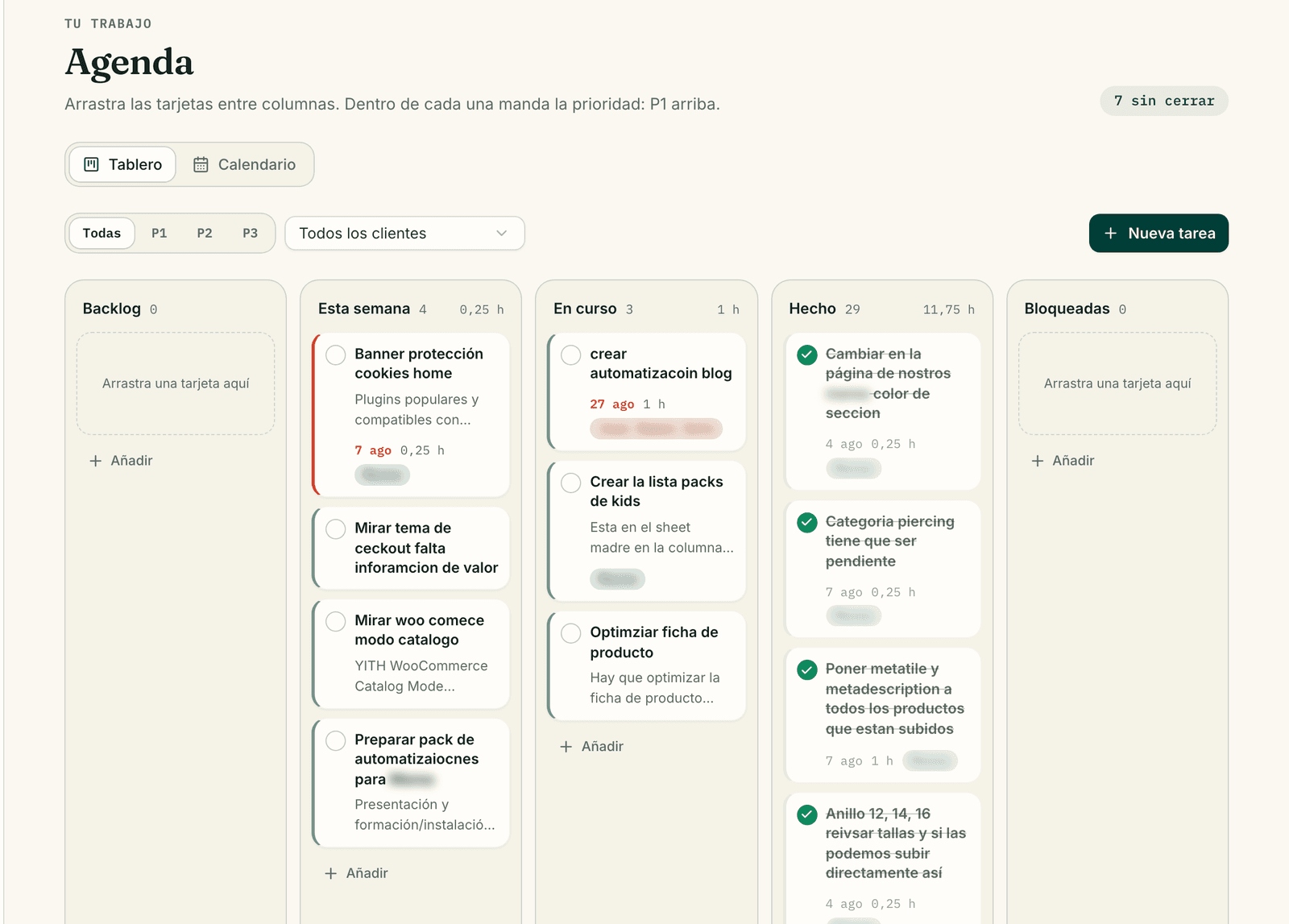Image resolution: width=1289 pixels, height=924 pixels.
Task: Click the YITH WooCommerce Catalog Mode description
Action: point(421,676)
